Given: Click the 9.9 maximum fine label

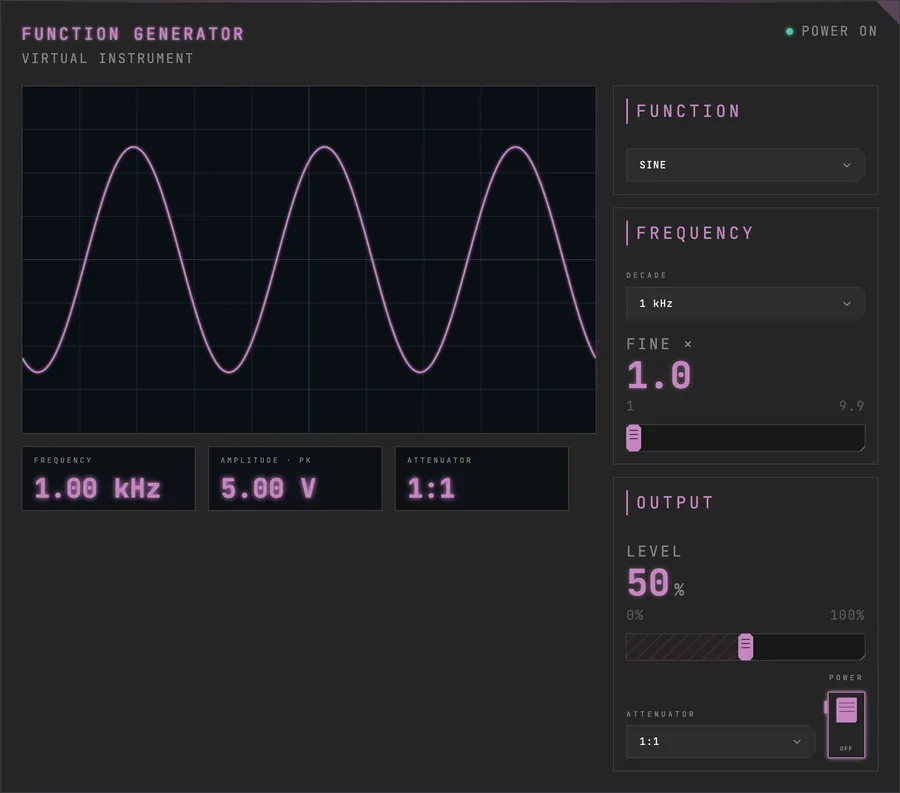Looking at the screenshot, I should [x=851, y=406].
